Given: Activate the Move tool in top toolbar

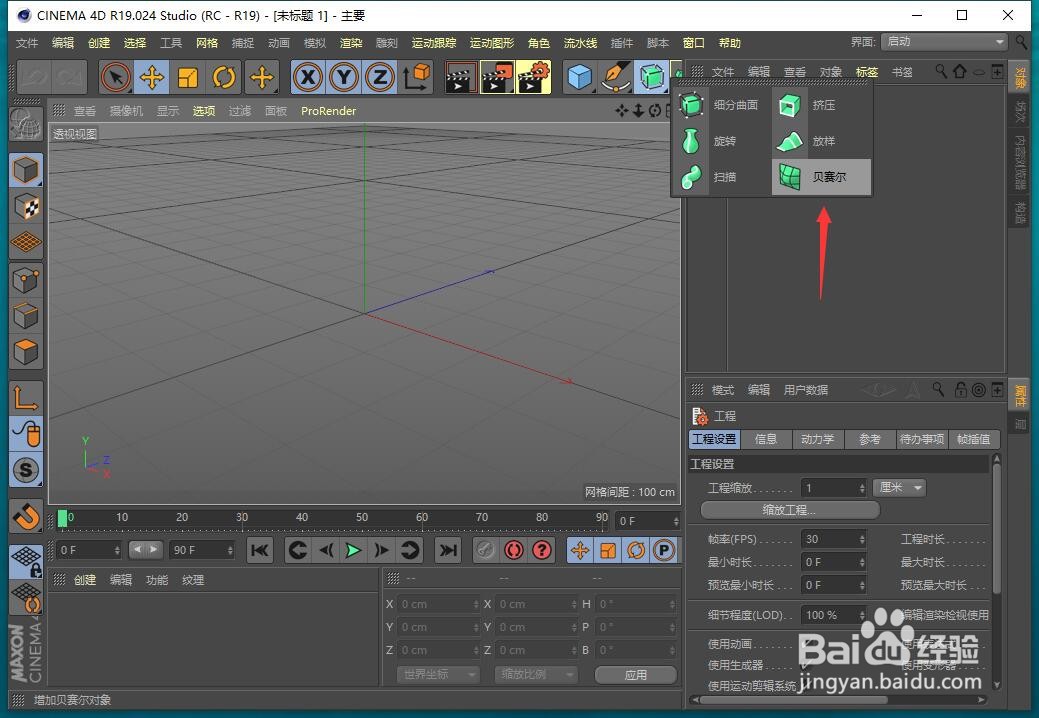Looking at the screenshot, I should pyautogui.click(x=152, y=77).
